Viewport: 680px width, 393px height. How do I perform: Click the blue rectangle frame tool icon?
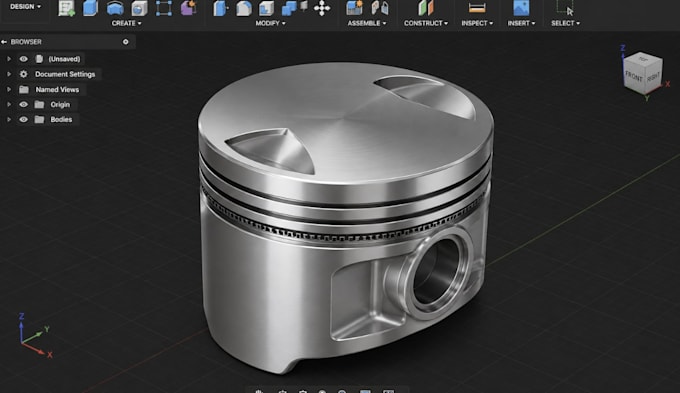click(x=163, y=8)
